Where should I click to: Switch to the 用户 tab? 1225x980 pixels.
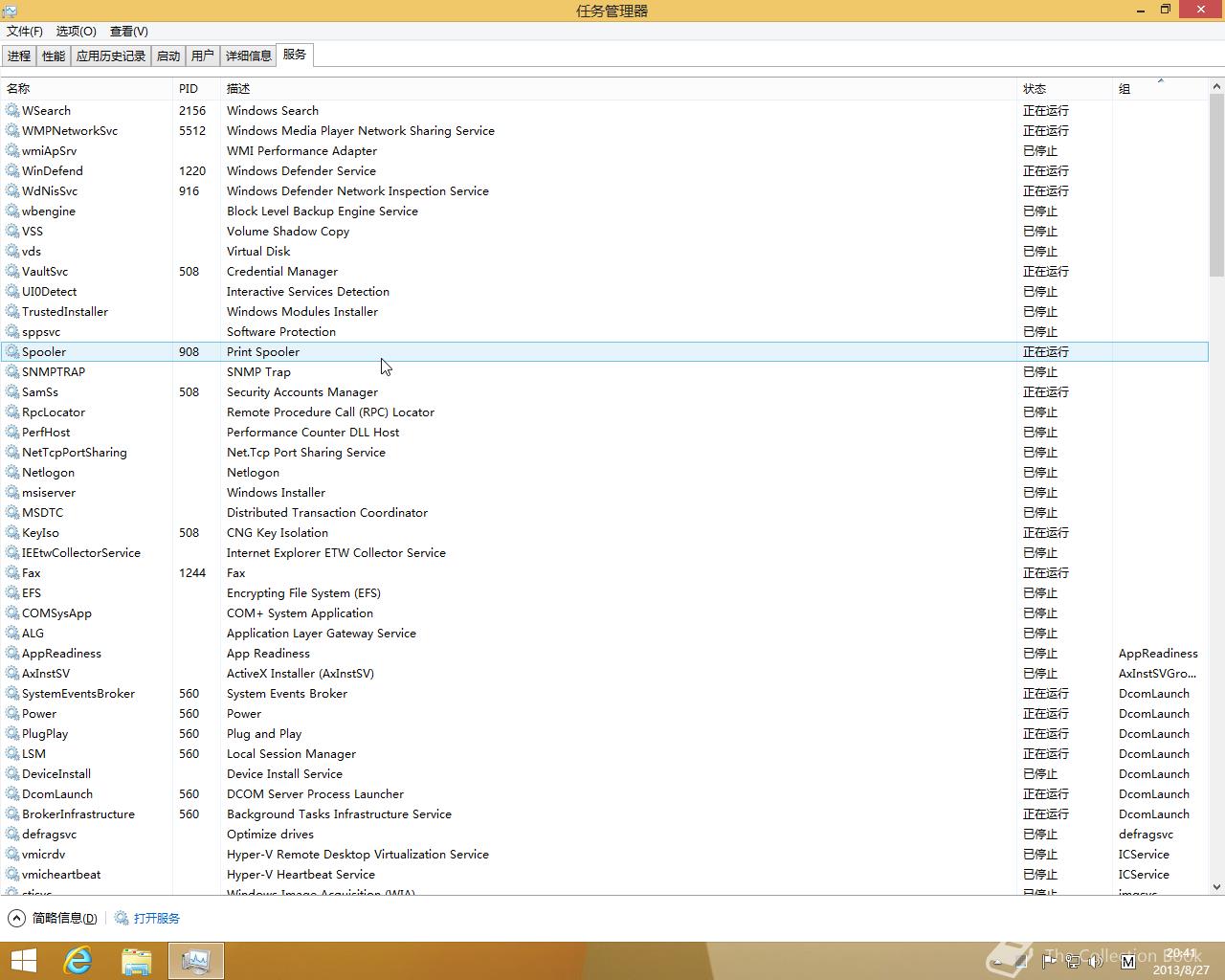[203, 56]
